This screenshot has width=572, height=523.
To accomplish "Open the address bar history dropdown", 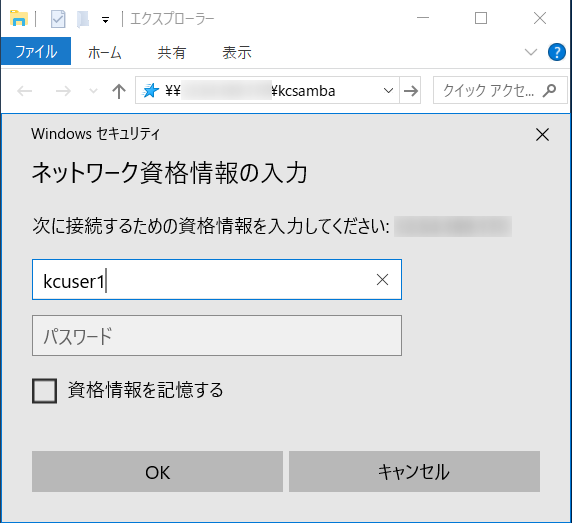I will coord(389,90).
